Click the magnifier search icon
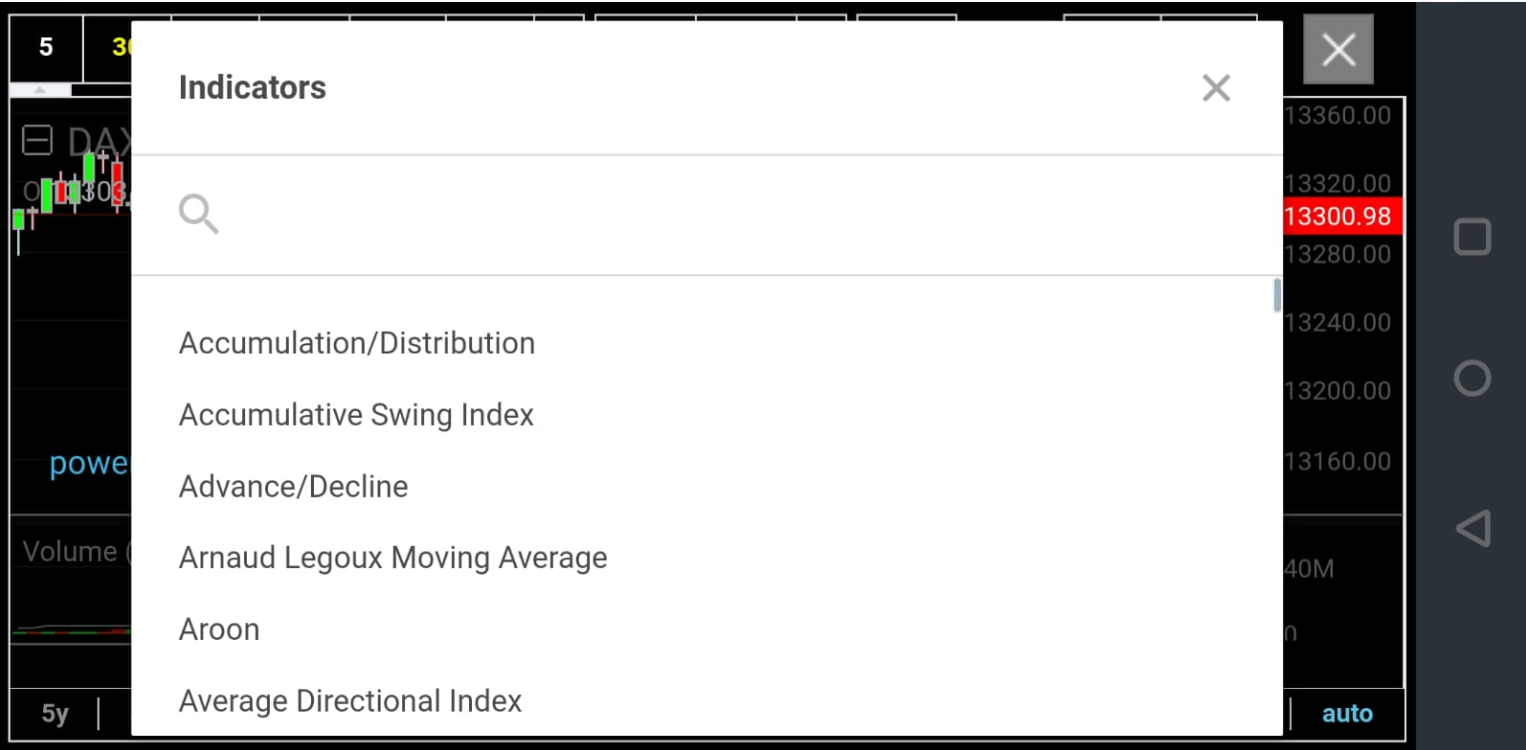The width and height of the screenshot is (1526, 750). 198,214
